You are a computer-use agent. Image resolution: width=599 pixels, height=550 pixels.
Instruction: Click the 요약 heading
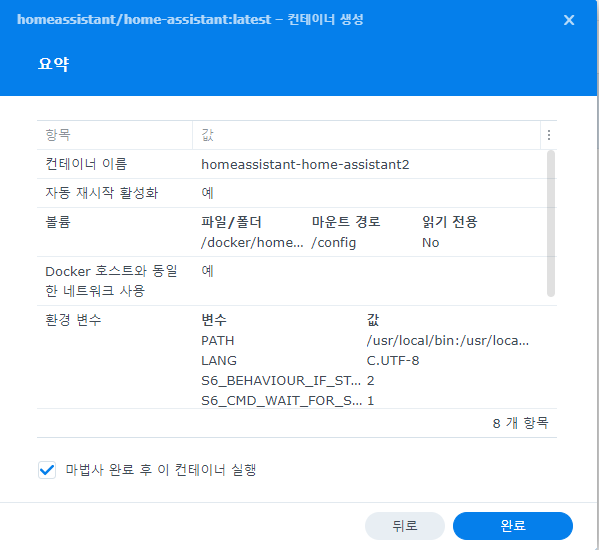click(x=53, y=64)
